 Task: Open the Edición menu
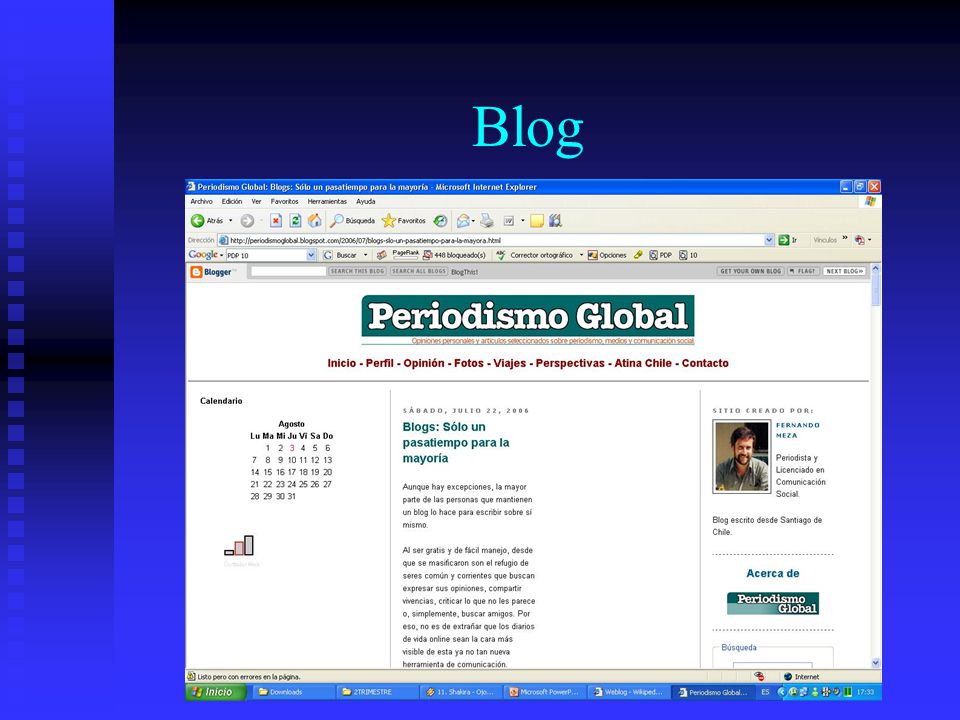[x=232, y=201]
